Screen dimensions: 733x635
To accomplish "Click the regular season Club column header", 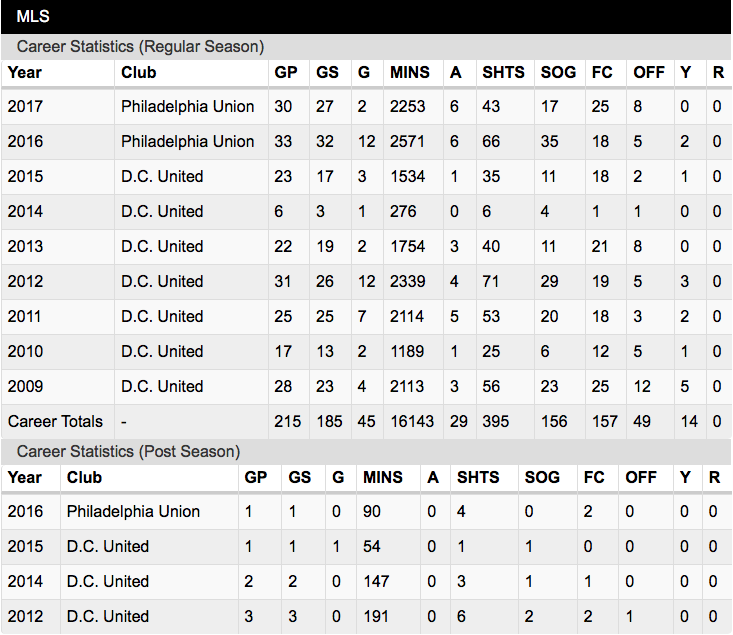I will coord(138,72).
